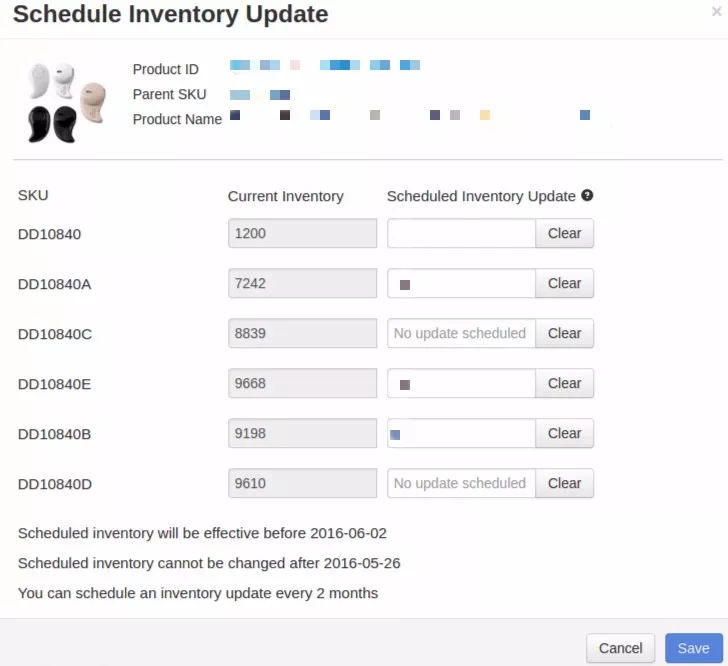Click current inventory field showing 1200
This screenshot has width=728, height=666.
click(302, 233)
